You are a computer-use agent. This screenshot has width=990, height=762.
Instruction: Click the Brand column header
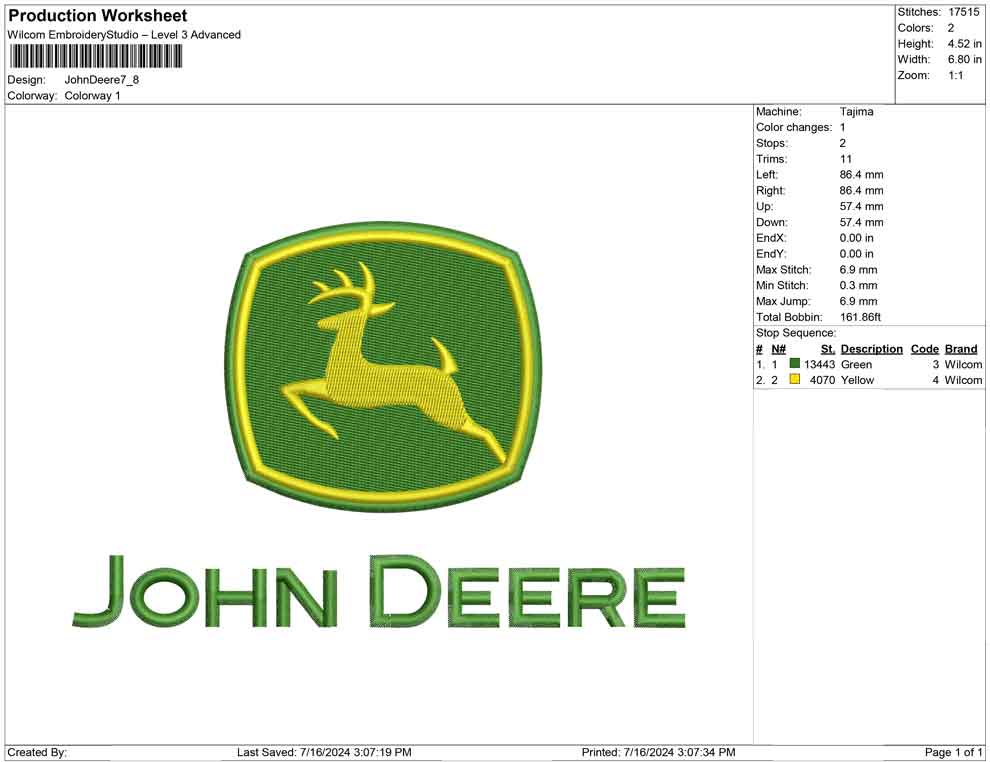(x=960, y=348)
